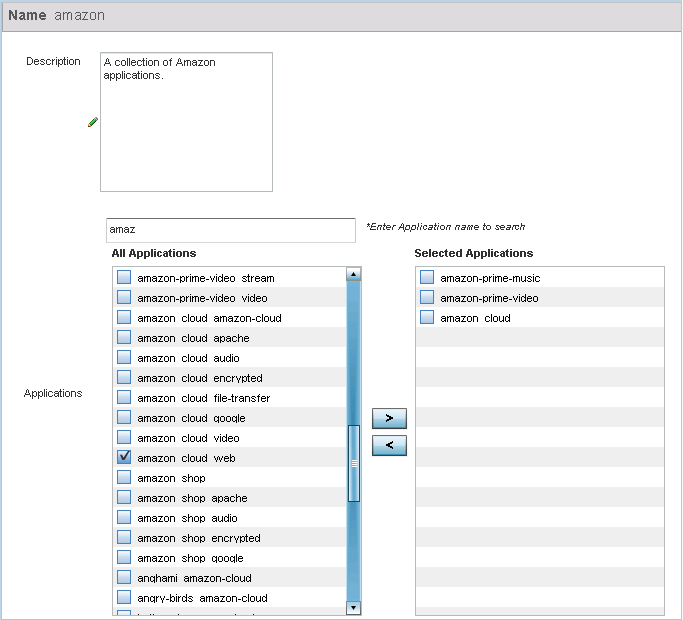Tick the angry-birds amazon-cloud checkbox
Viewport: 683px width, 620px height.
[124, 597]
